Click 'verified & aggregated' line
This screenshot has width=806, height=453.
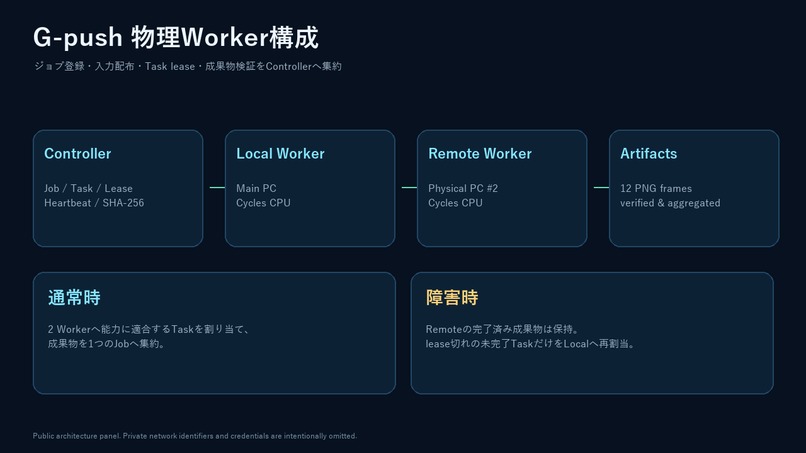point(670,203)
